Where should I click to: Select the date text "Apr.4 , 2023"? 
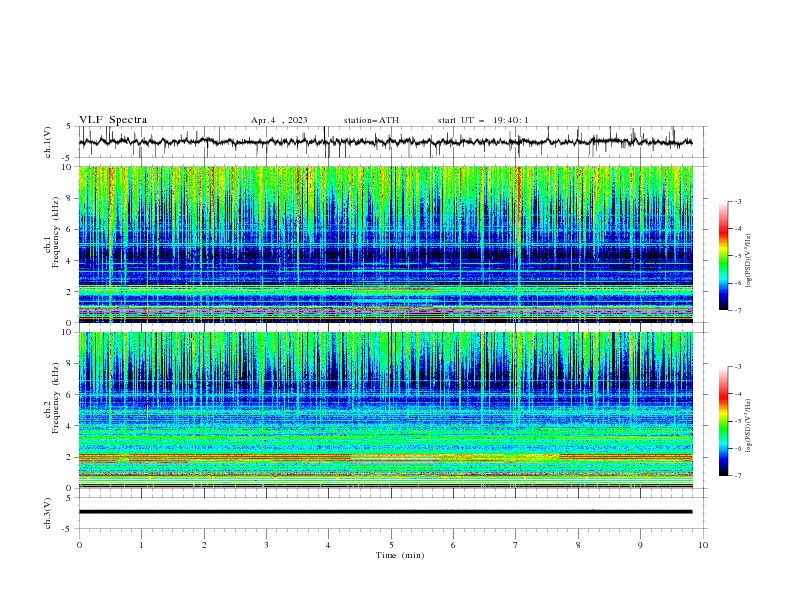pos(279,120)
